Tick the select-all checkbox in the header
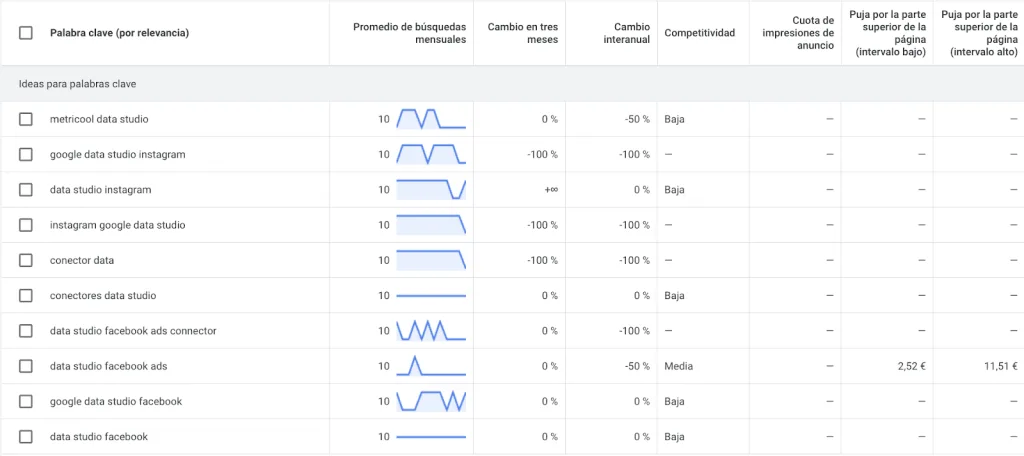 point(25,33)
